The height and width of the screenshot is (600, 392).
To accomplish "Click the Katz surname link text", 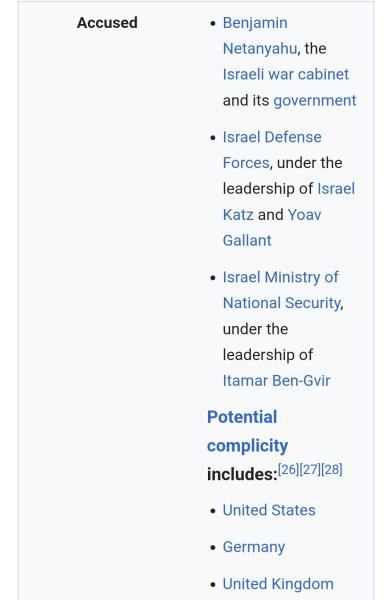I will (x=238, y=215).
